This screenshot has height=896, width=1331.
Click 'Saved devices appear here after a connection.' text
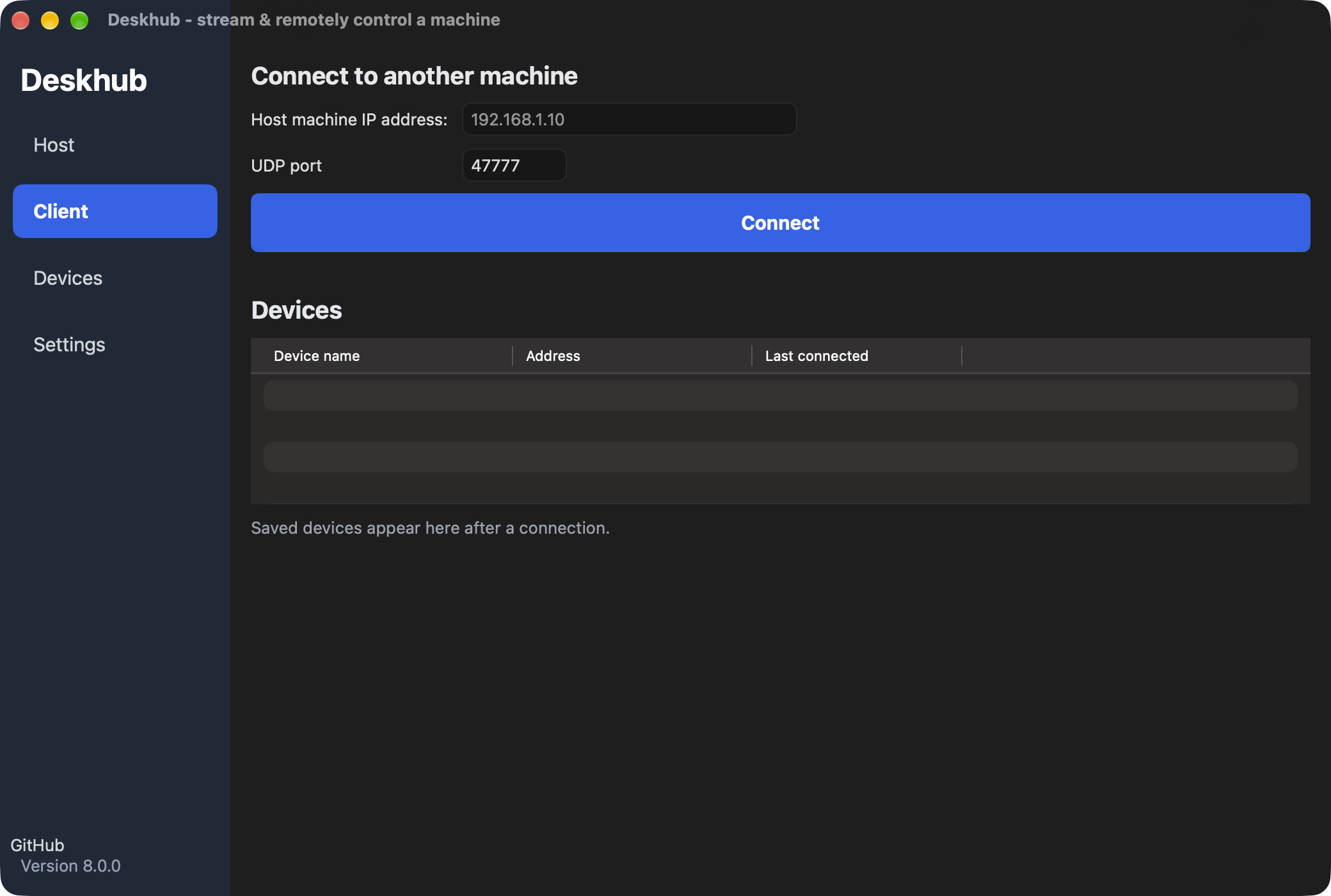point(430,527)
